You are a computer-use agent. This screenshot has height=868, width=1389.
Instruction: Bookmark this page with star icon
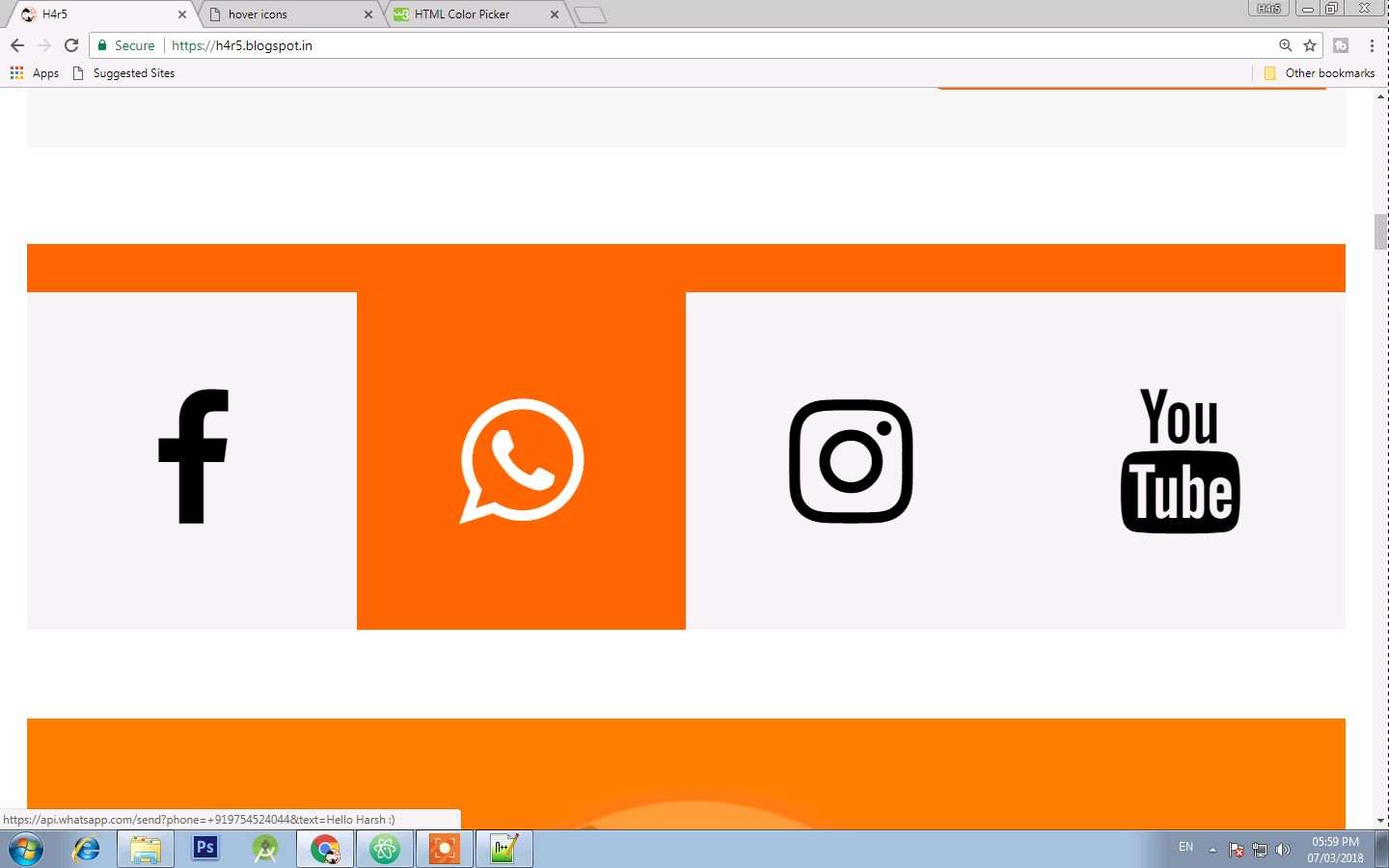tap(1310, 45)
